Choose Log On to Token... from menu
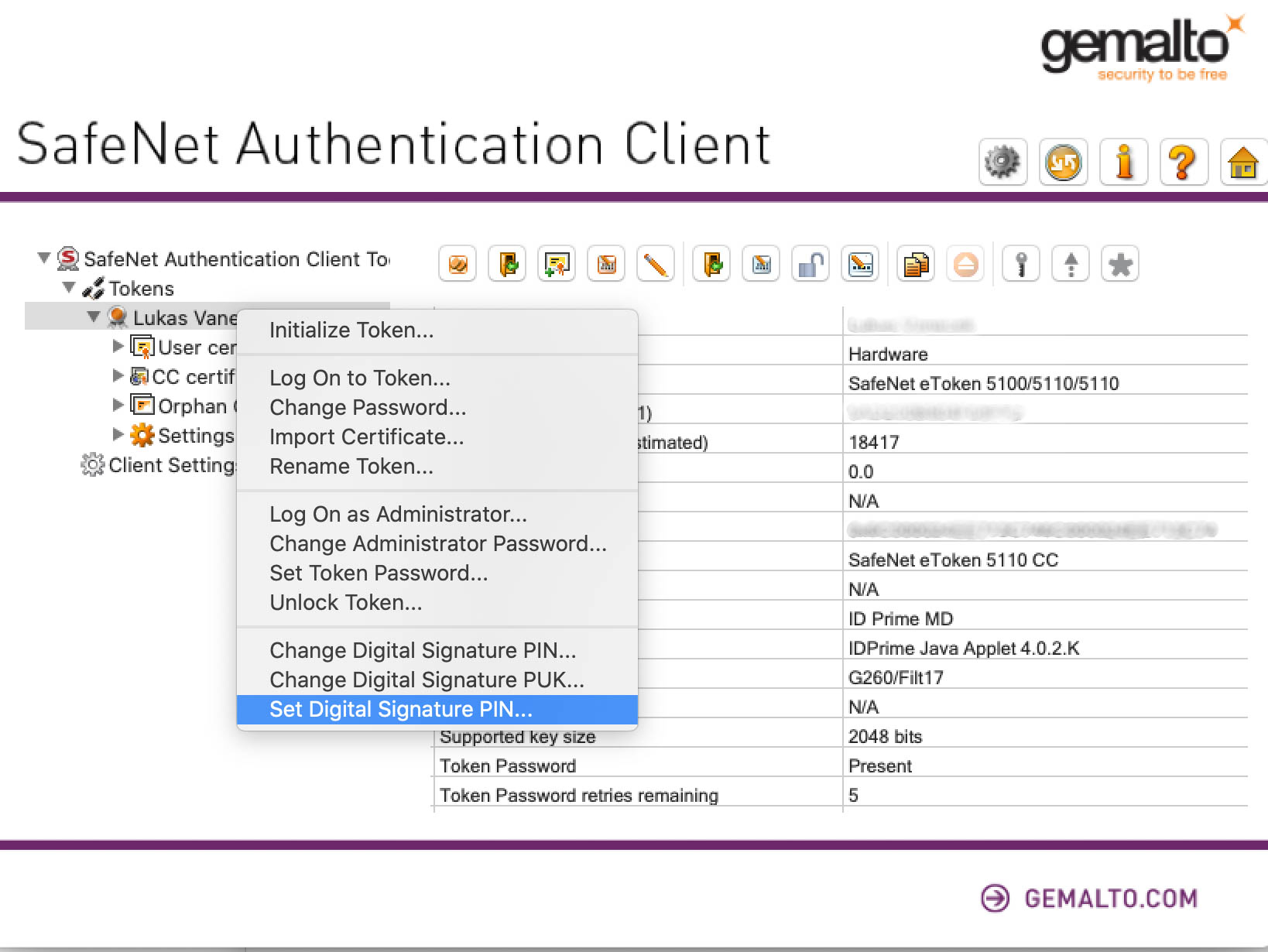Image resolution: width=1268 pixels, height=952 pixels. coord(437,378)
